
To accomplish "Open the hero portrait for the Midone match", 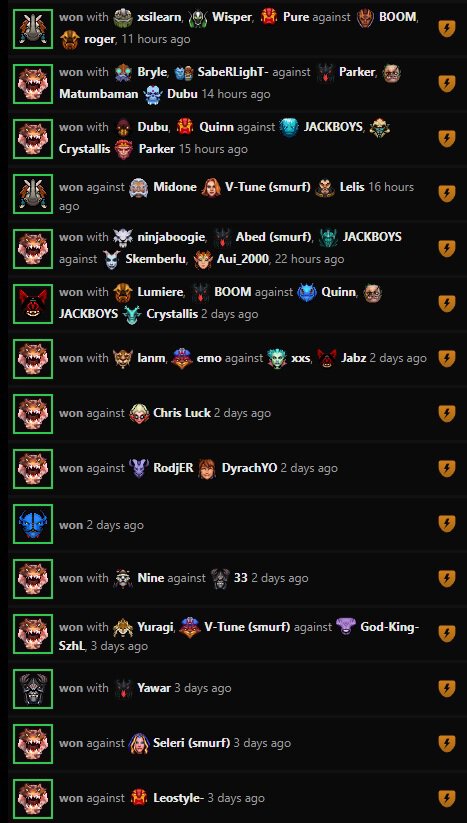I will [33, 194].
